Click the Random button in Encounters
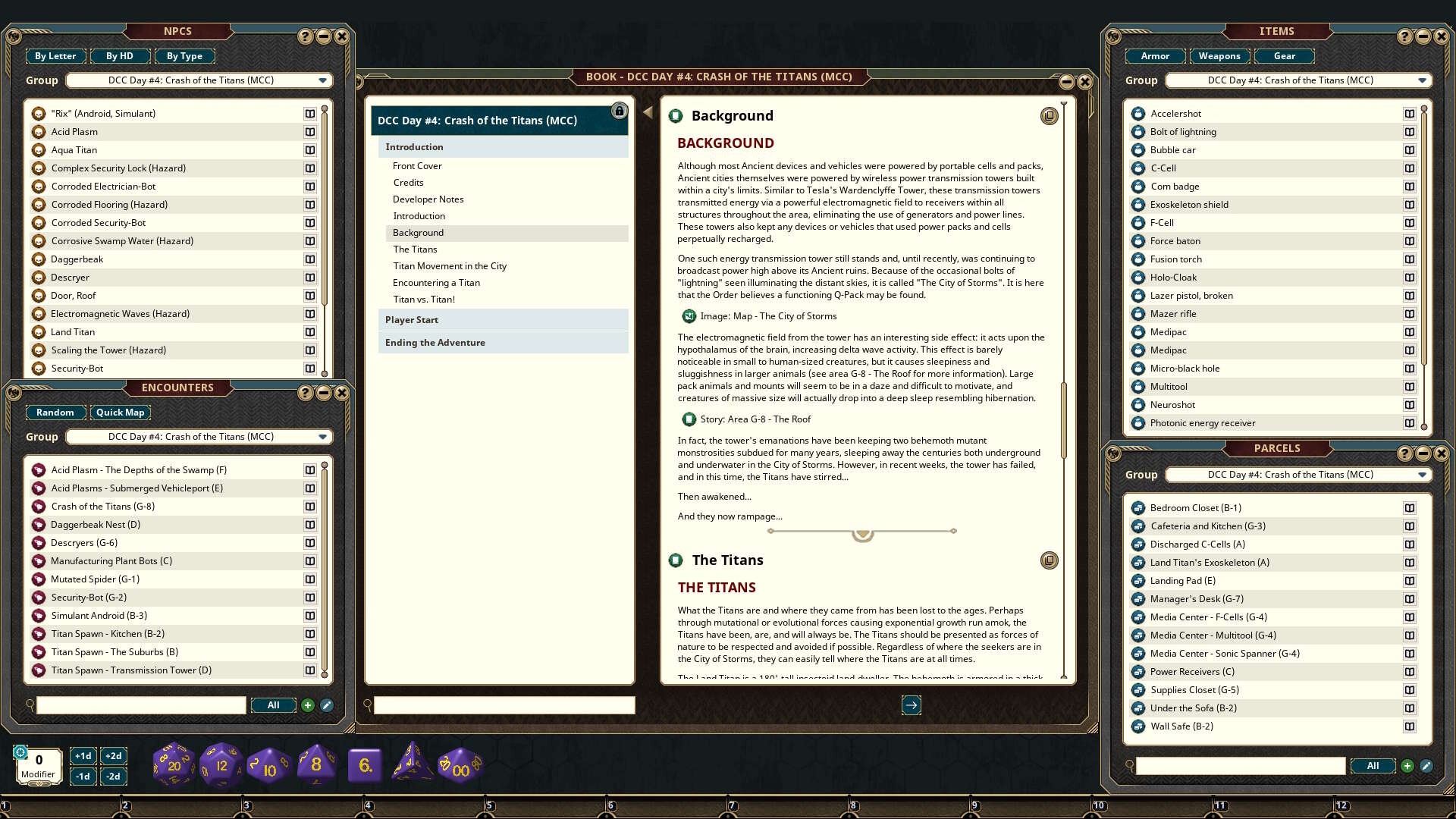 pos(55,412)
